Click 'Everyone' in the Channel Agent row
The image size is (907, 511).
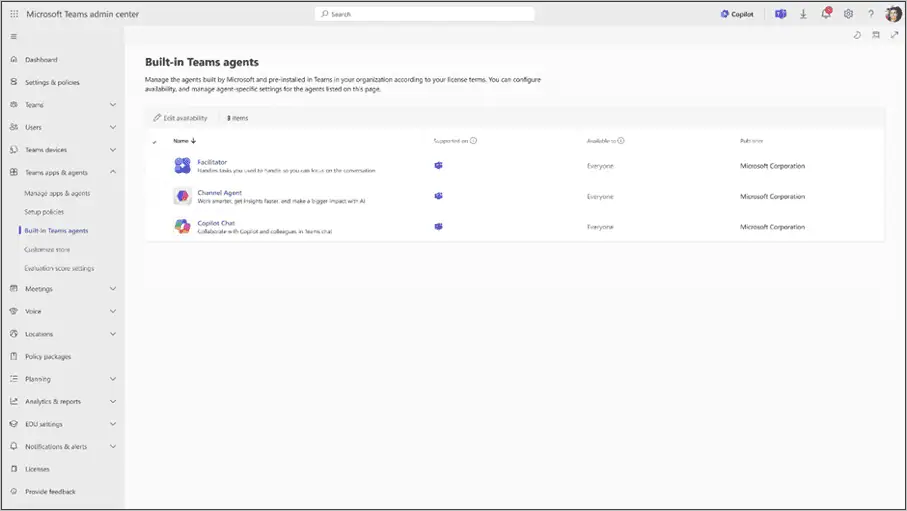tap(600, 197)
